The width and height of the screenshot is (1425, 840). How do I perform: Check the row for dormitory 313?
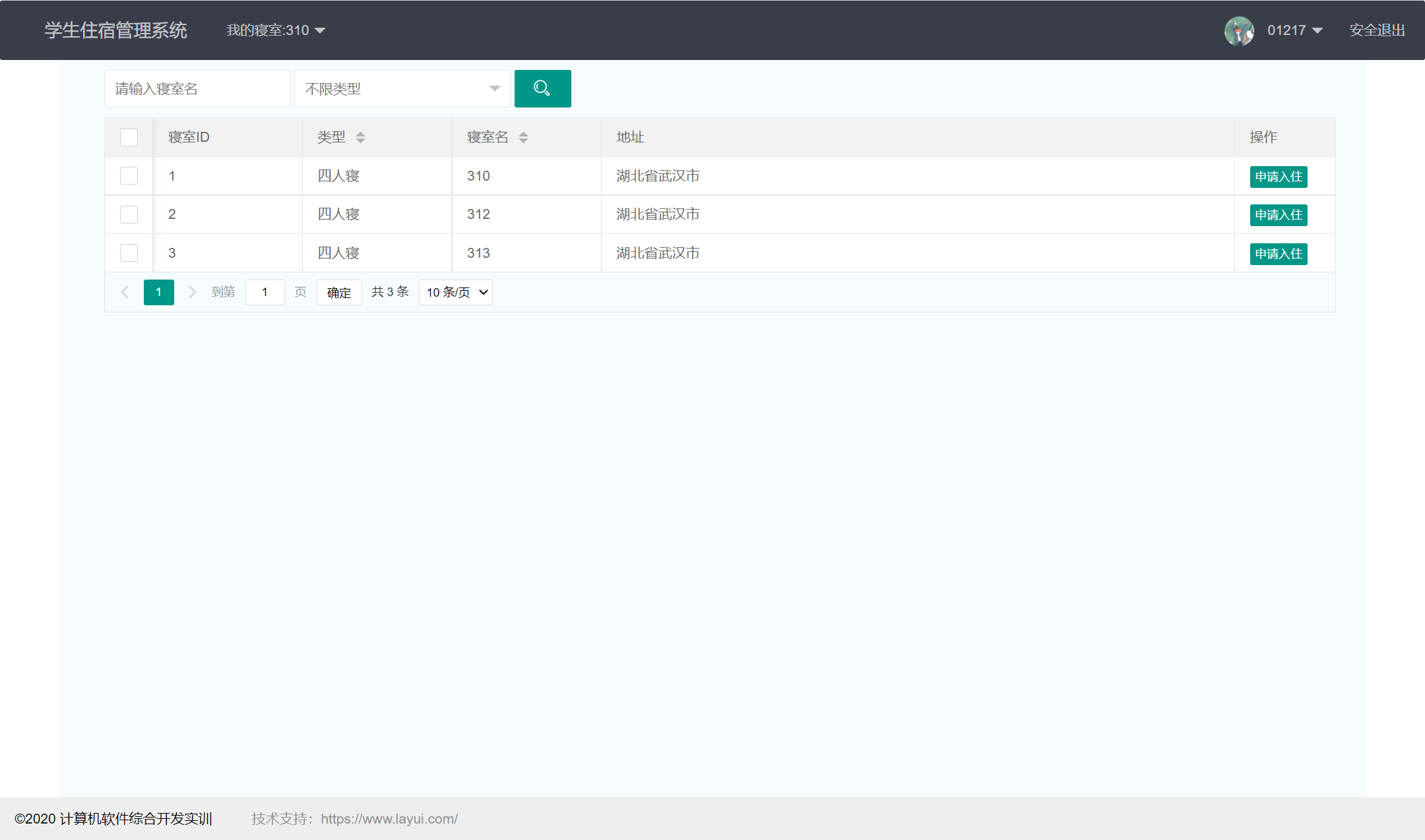pyautogui.click(x=129, y=253)
